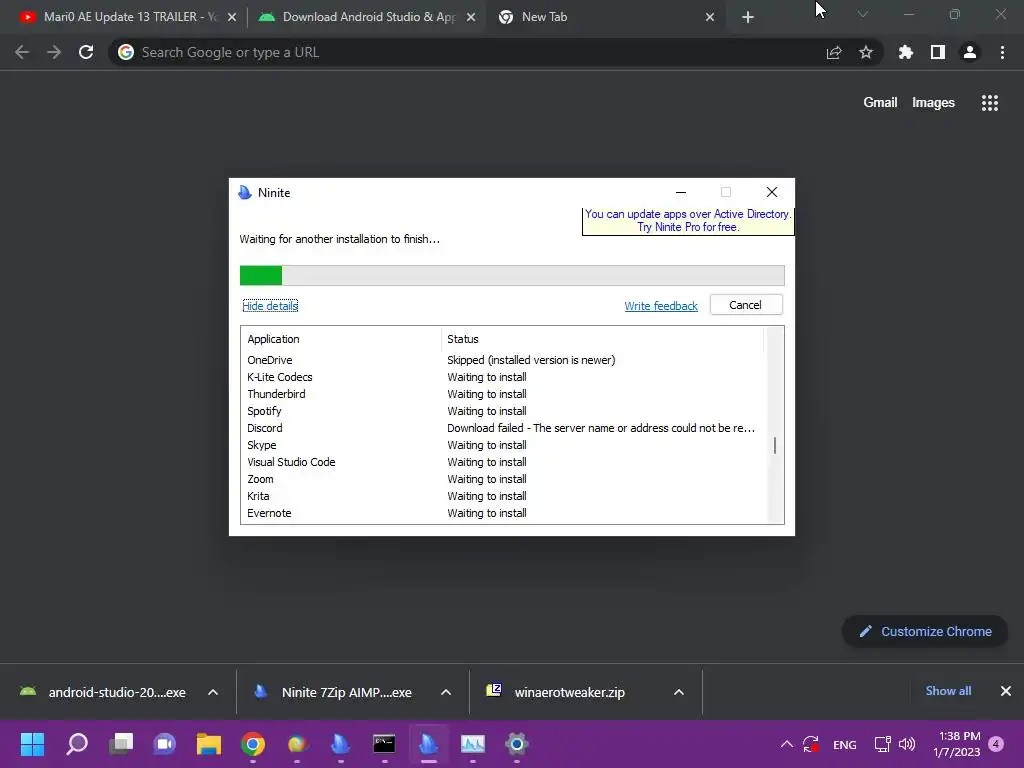The width and height of the screenshot is (1024, 768).
Task: Select the Thunderbird row
Action: pyautogui.click(x=503, y=394)
